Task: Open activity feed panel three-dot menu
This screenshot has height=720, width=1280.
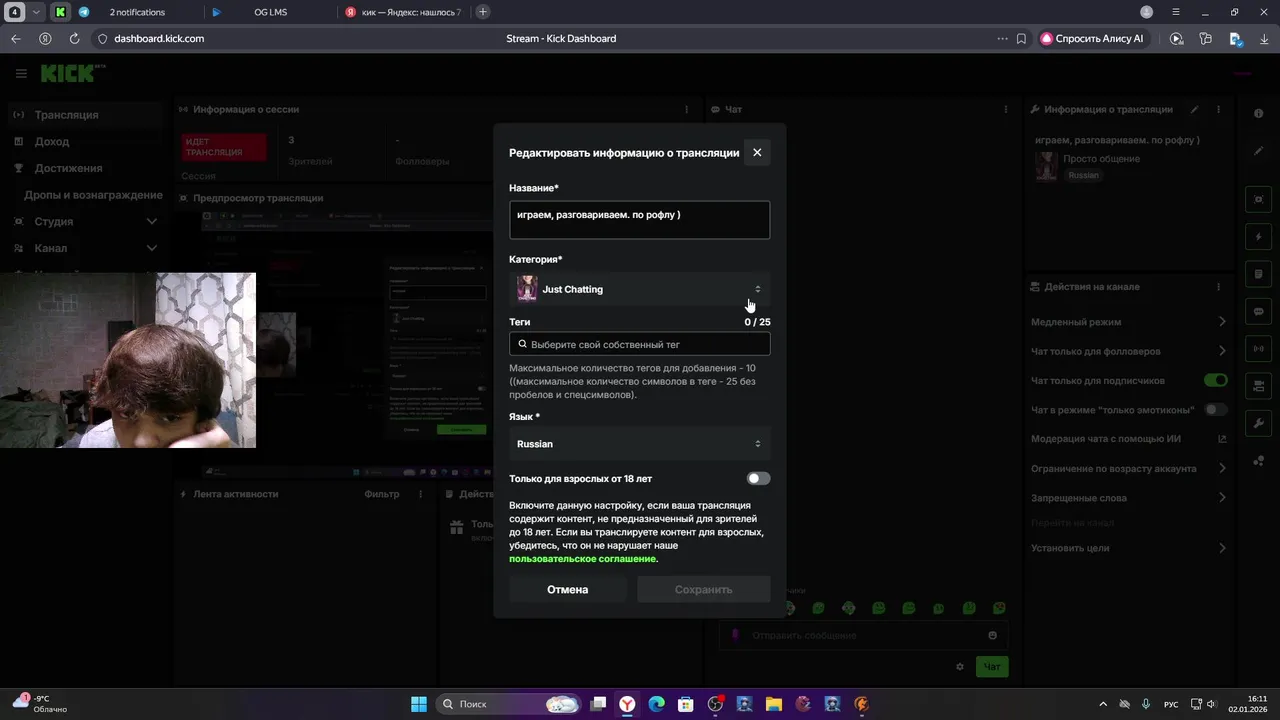Action: (x=423, y=494)
